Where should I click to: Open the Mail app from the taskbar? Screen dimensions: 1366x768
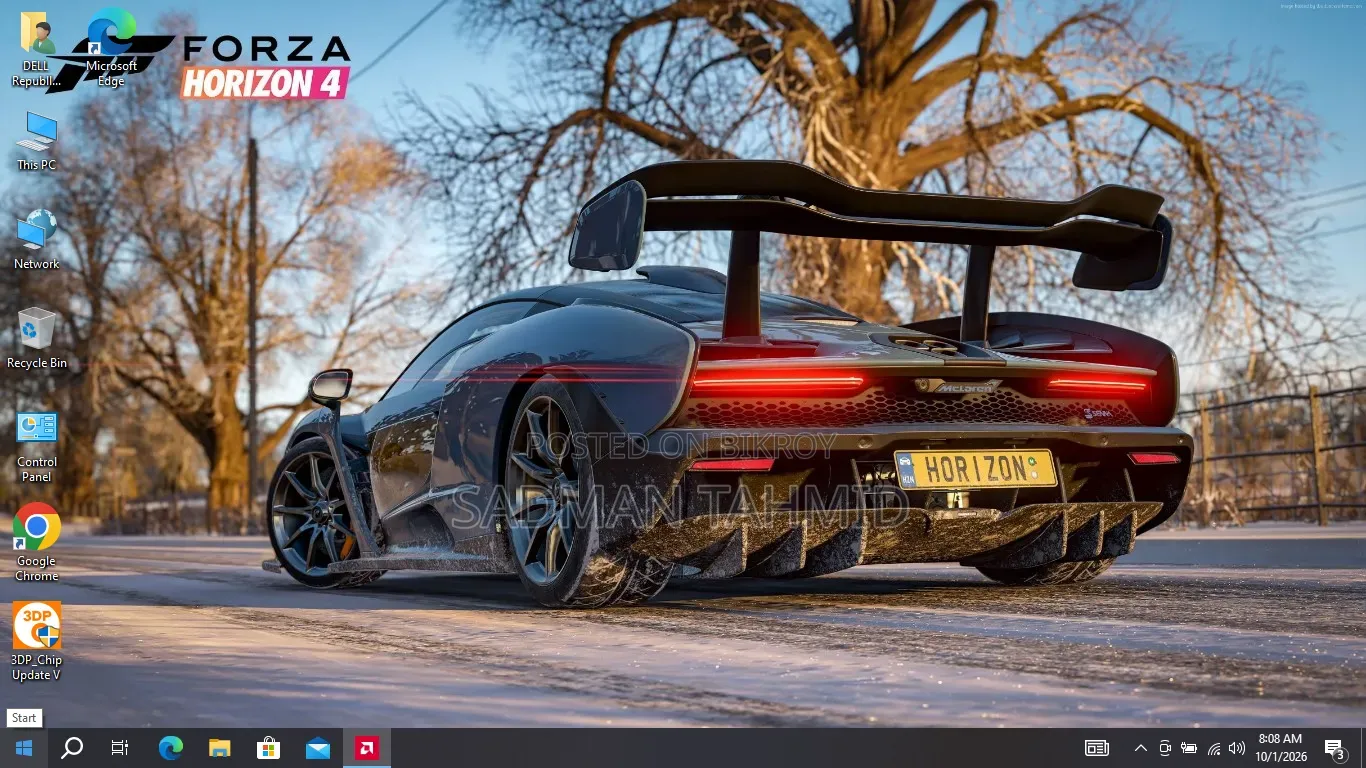(x=318, y=748)
